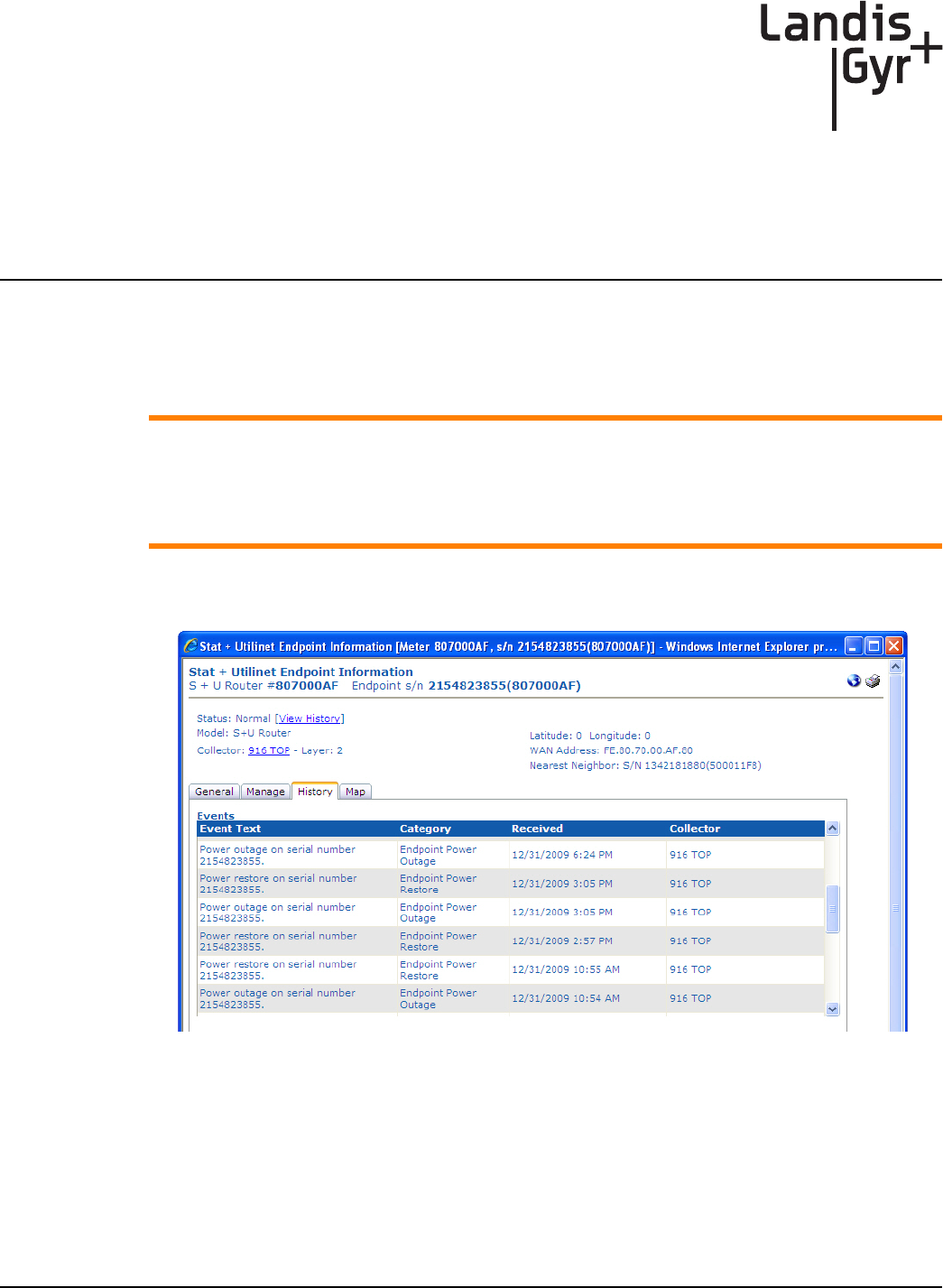Click the Endpoint s/n 2154823855(807000AF) text
The image size is (943, 1288).
click(467, 685)
